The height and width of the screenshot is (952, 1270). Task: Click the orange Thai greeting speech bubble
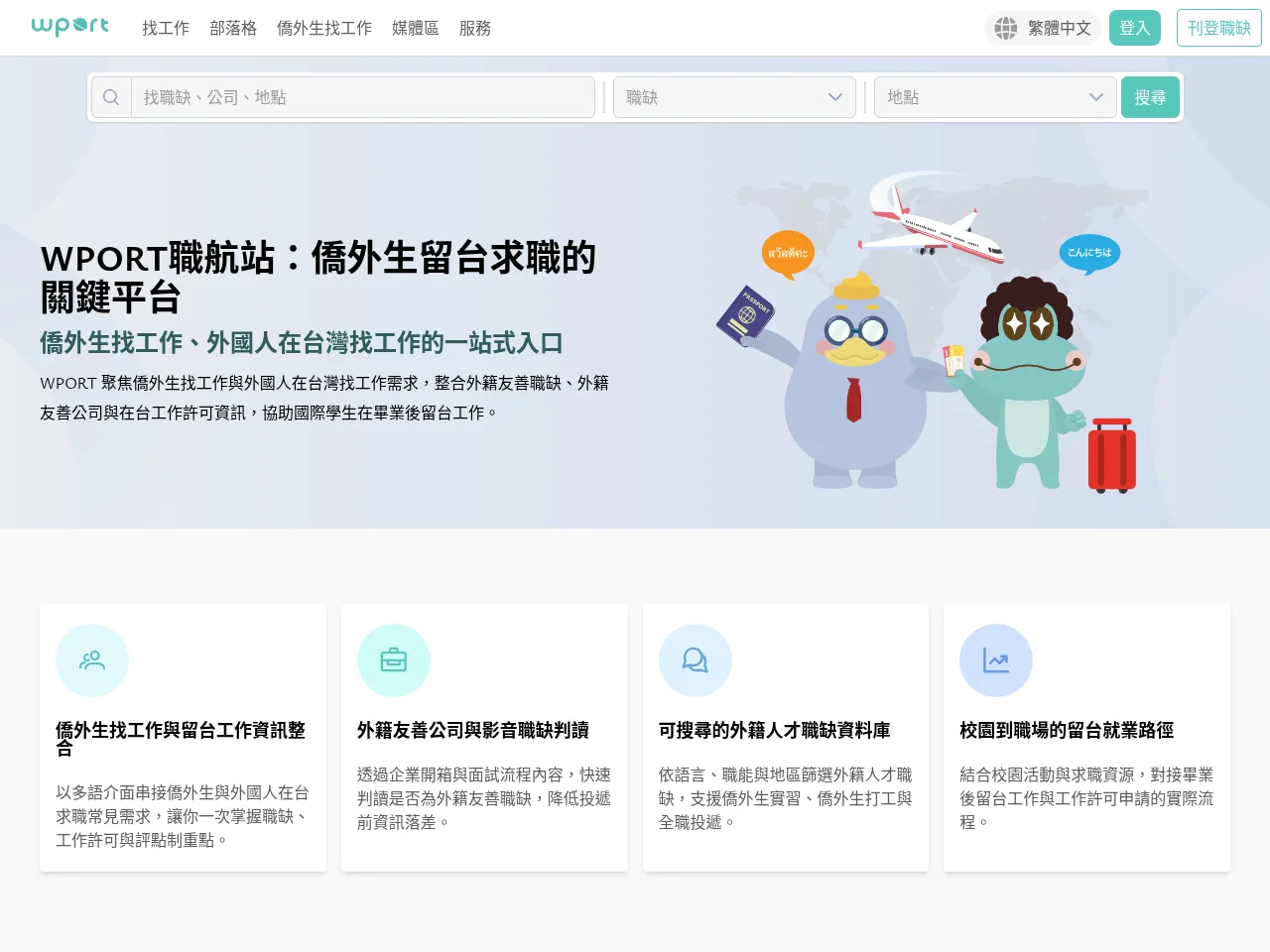click(x=788, y=253)
